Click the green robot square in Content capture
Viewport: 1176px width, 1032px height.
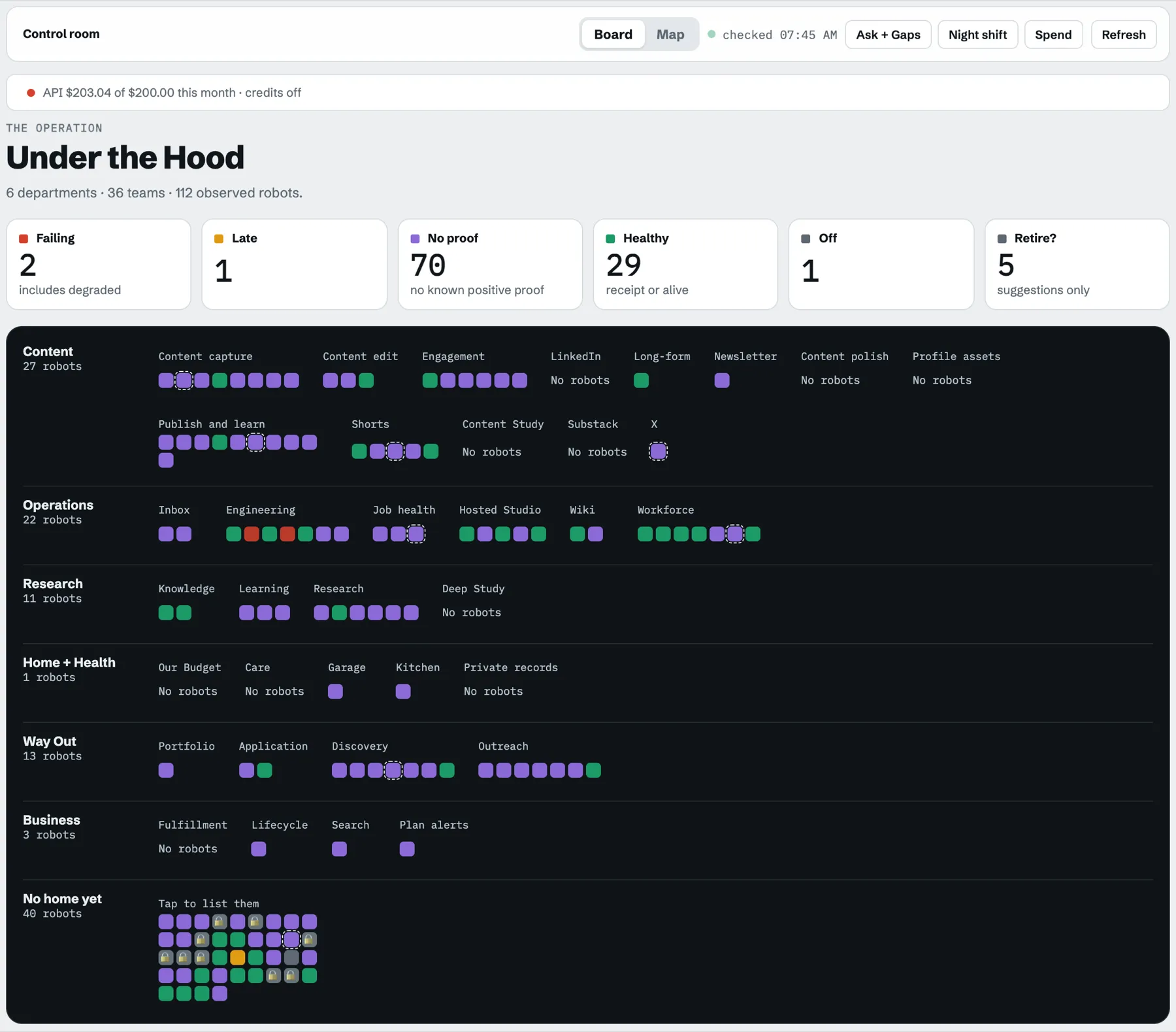tap(220, 380)
